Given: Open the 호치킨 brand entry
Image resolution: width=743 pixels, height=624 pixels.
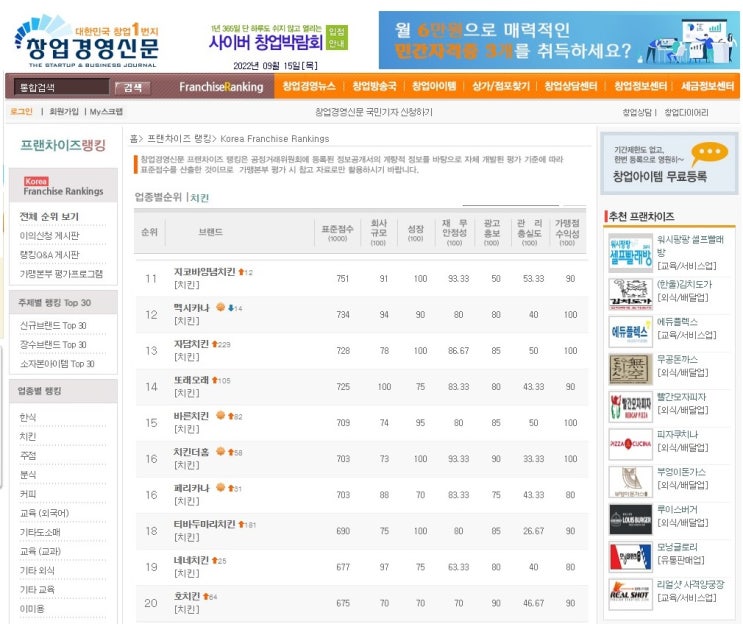Looking at the screenshot, I should [x=187, y=596].
